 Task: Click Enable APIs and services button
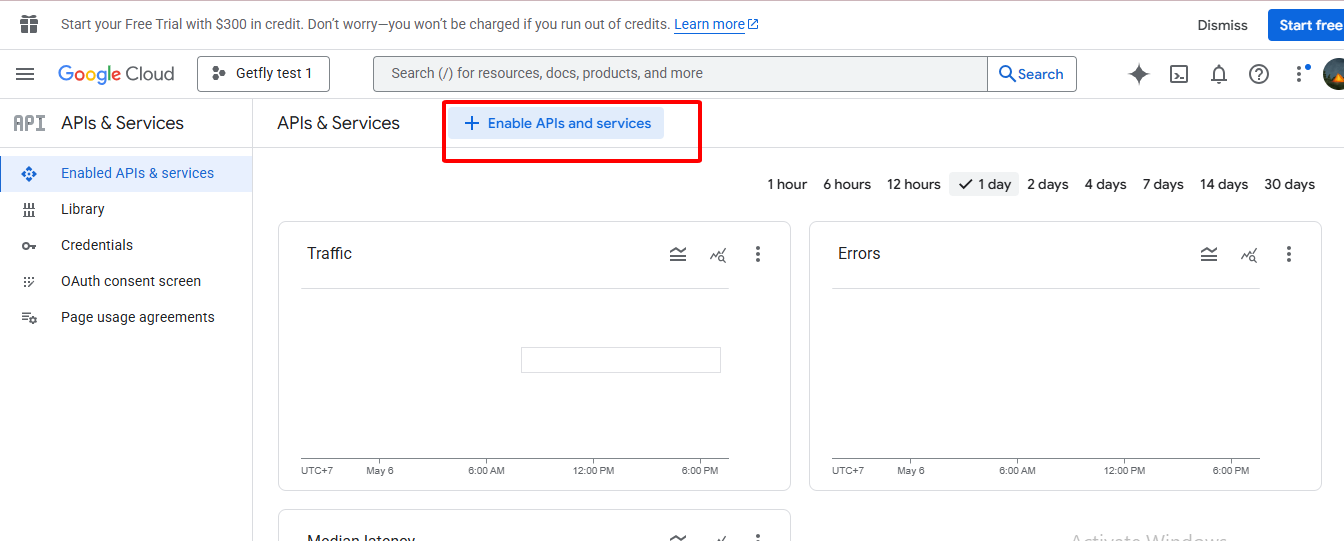click(x=556, y=124)
